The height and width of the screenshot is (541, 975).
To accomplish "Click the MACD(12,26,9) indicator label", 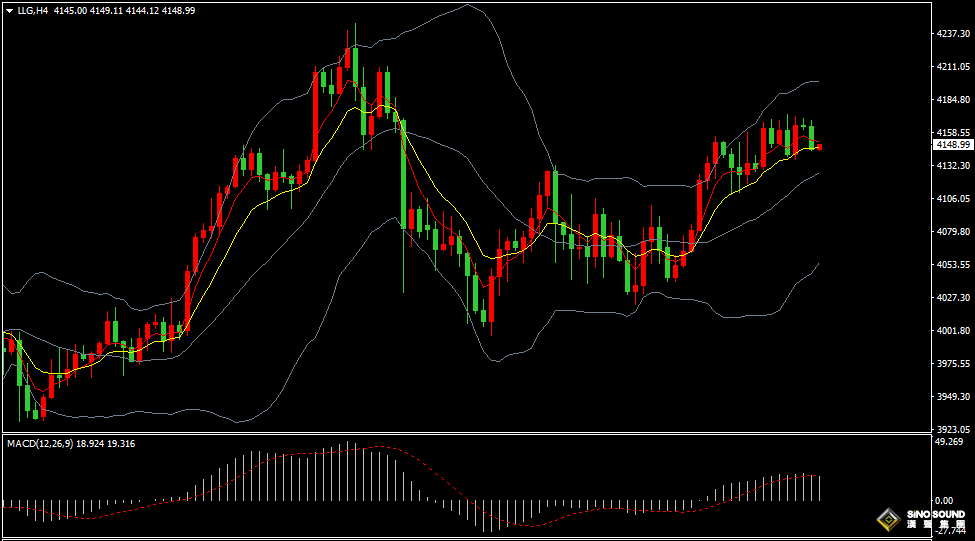I will coord(39,443).
